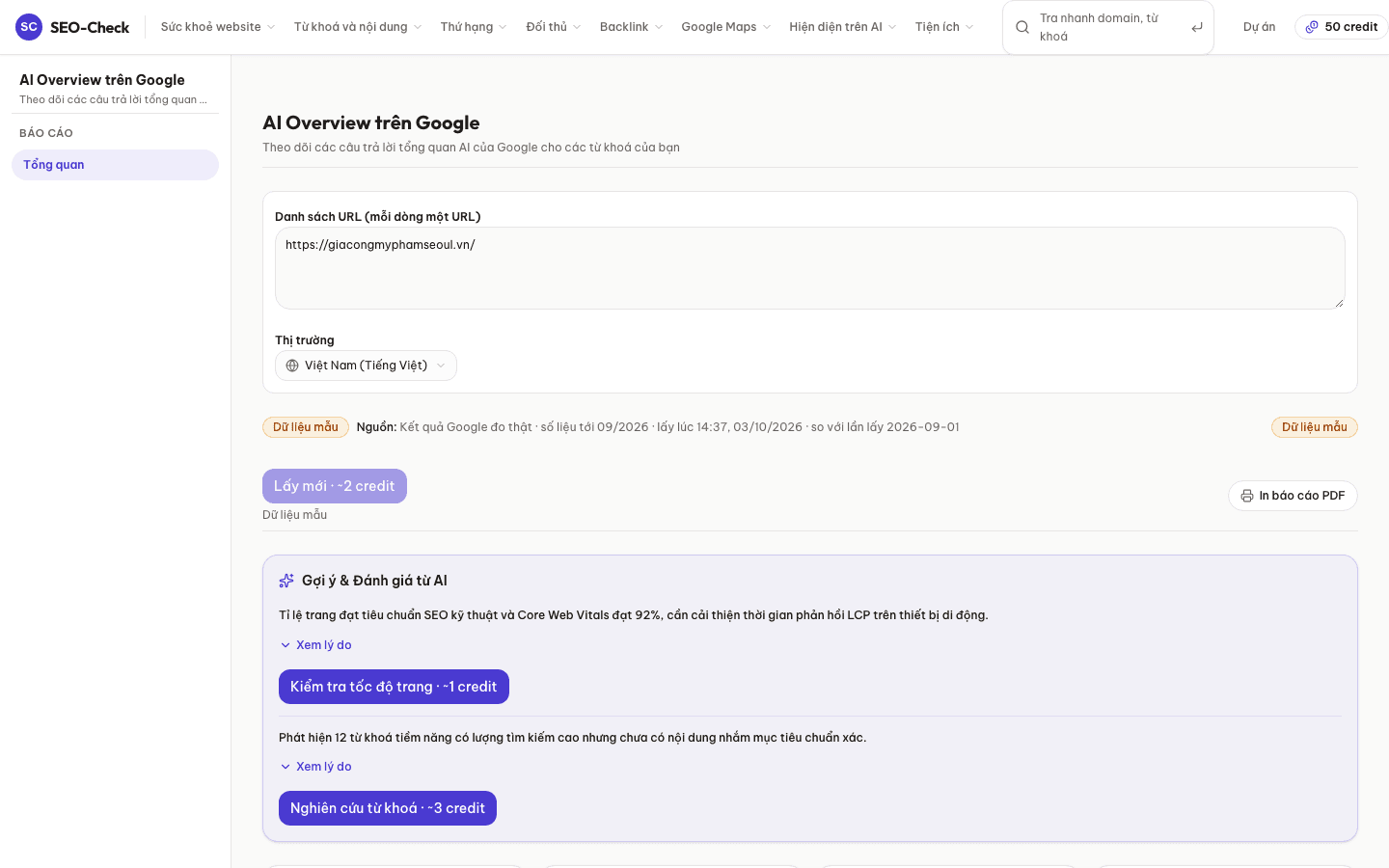Click the Danh sách URL label

[378, 217]
